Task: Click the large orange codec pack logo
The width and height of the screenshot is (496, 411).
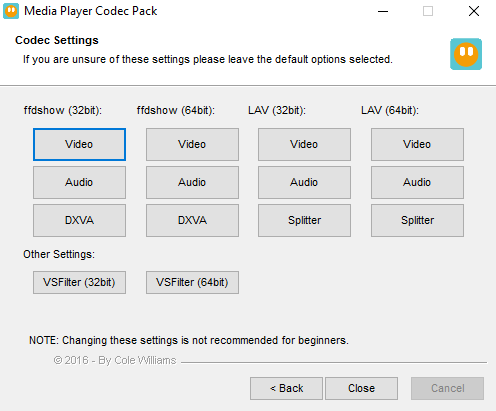Action: pyautogui.click(x=466, y=54)
